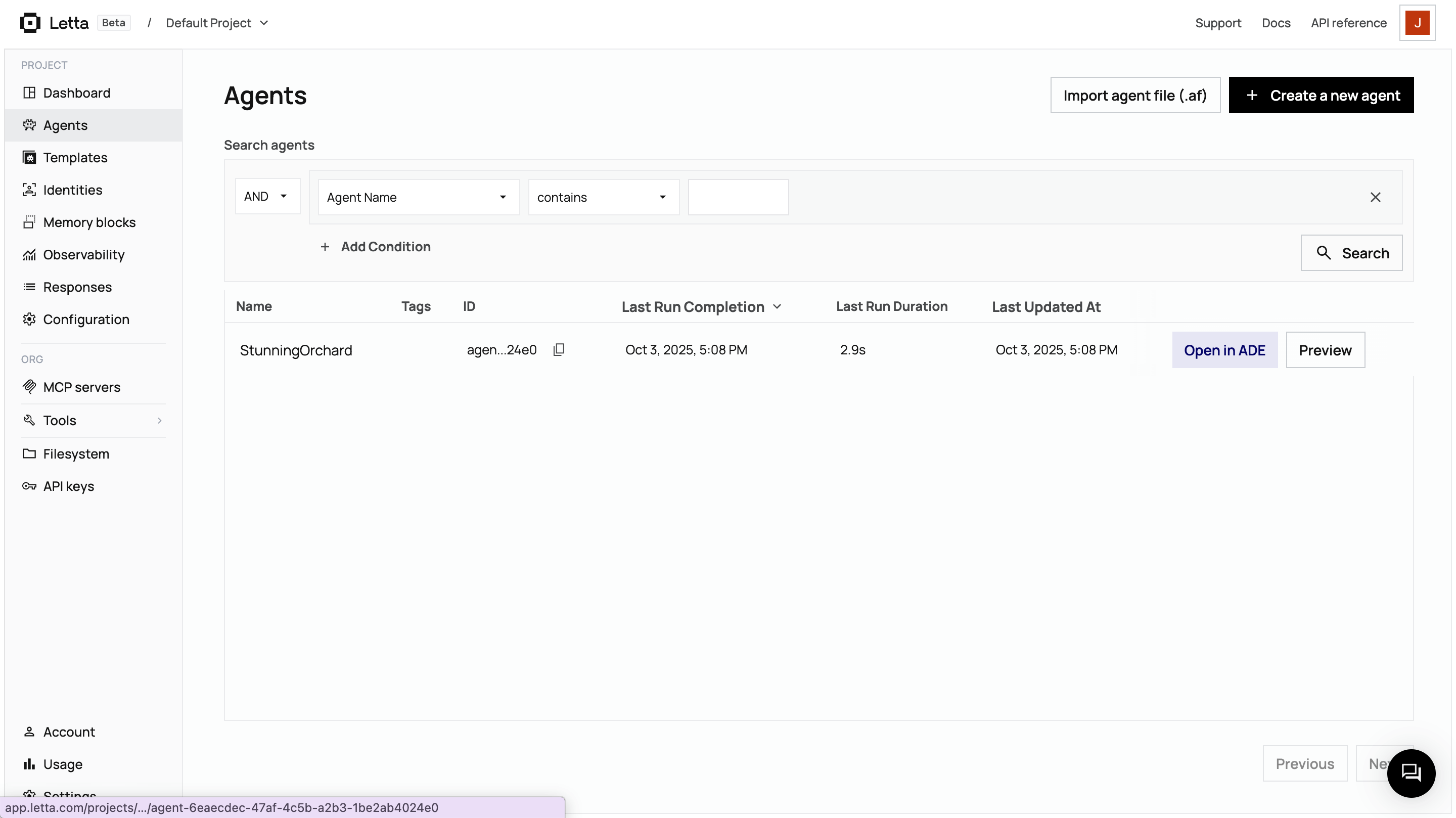Open the Agent Name field dropdown

pyautogui.click(x=418, y=197)
